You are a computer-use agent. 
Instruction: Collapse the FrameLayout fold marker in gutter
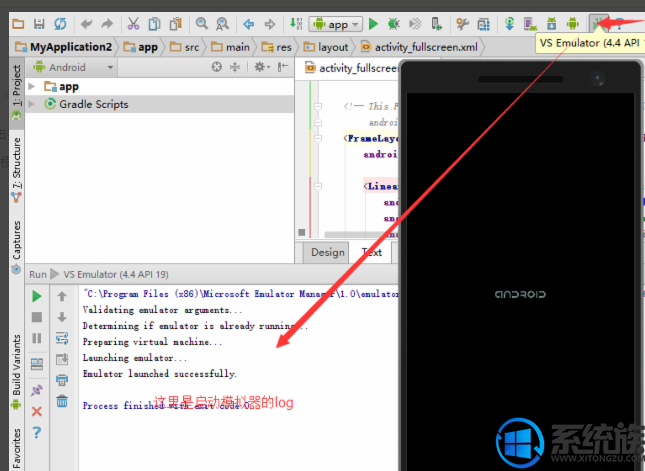[x=318, y=138]
